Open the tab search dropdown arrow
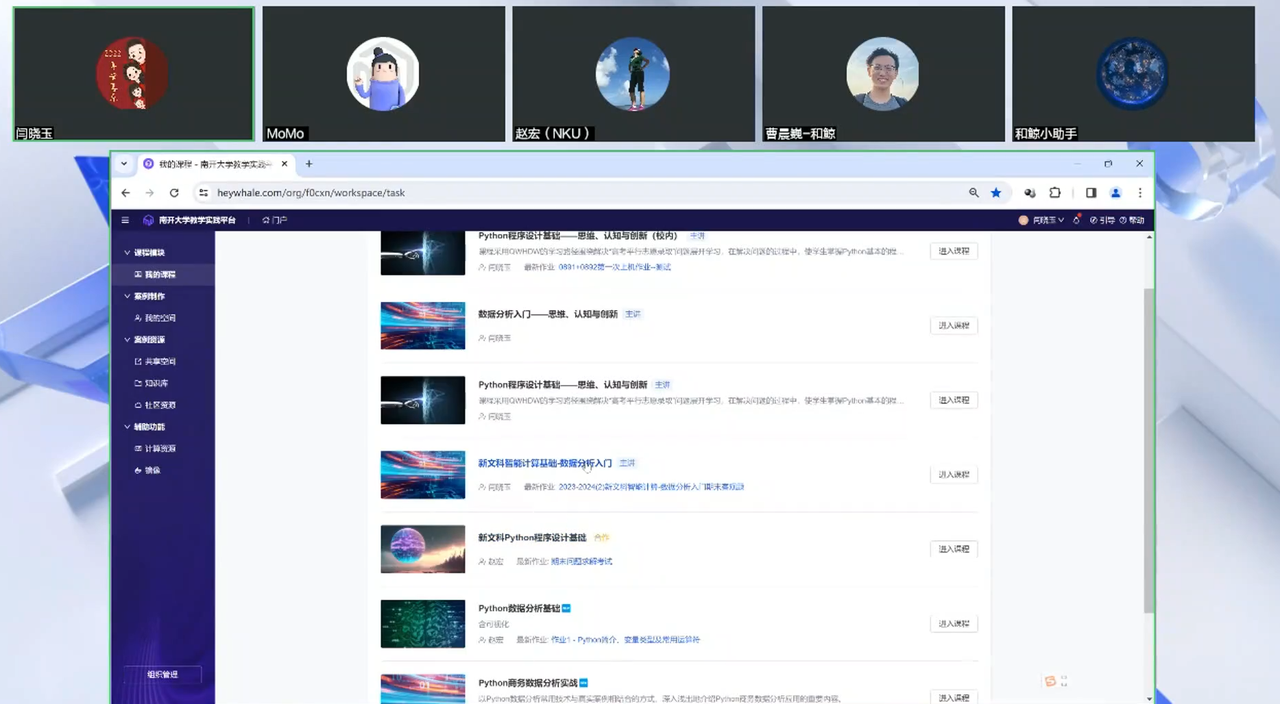 pyautogui.click(x=124, y=164)
